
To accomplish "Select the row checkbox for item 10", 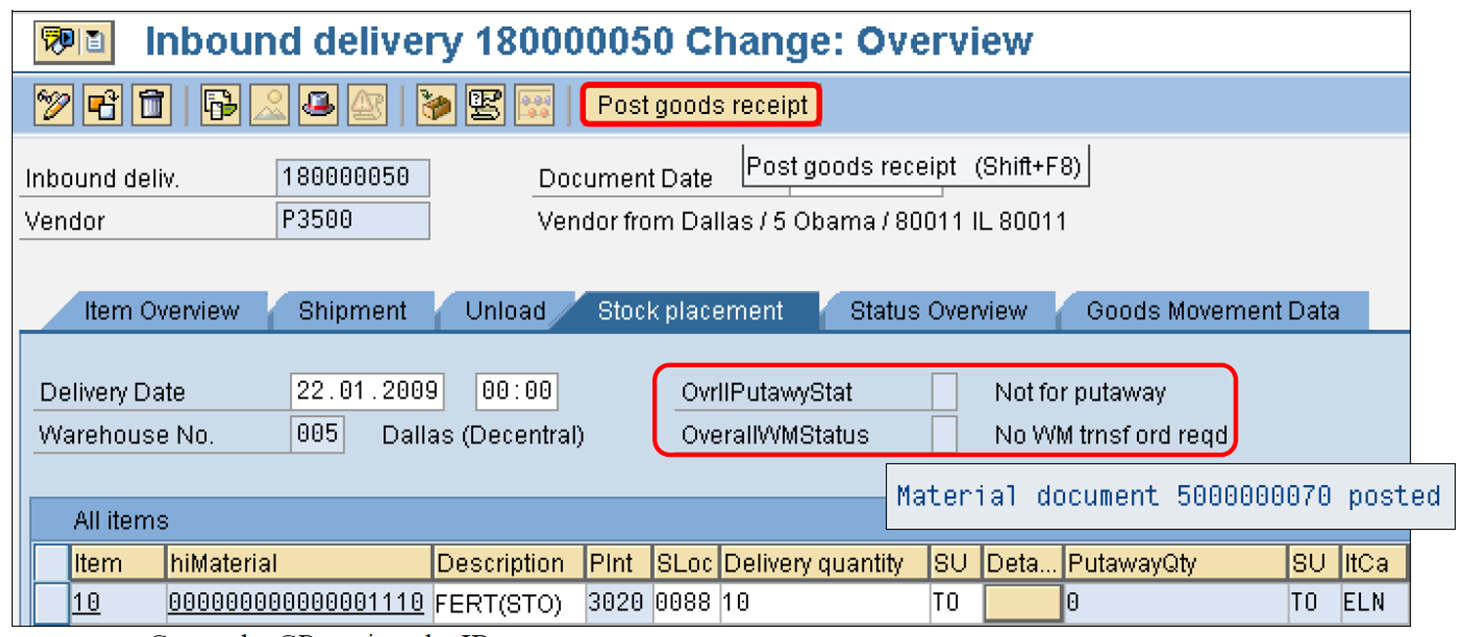I will 52,602.
